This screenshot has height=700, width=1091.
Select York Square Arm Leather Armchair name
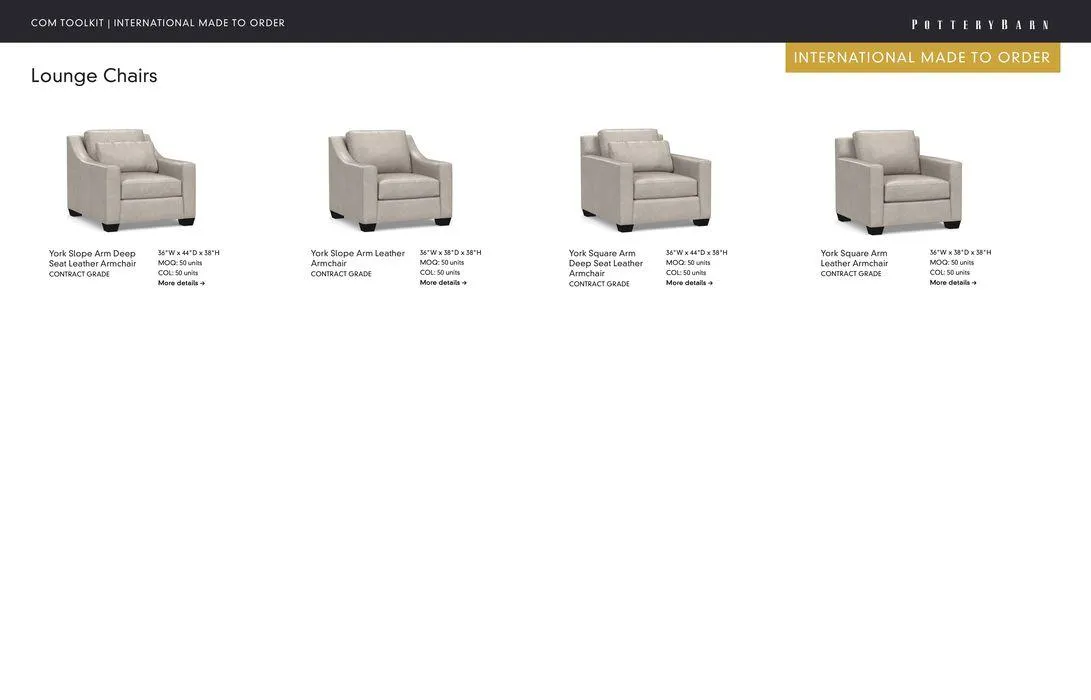854,258
